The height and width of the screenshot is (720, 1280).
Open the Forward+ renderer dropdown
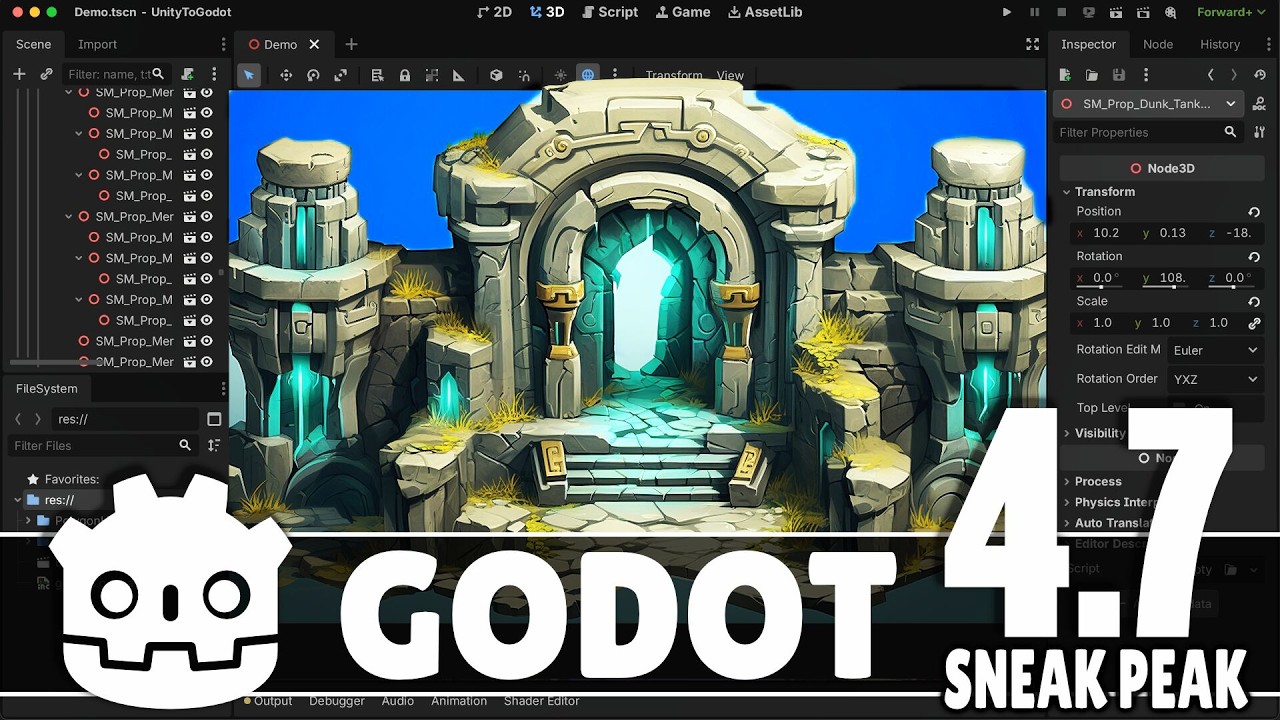[x=1230, y=12]
